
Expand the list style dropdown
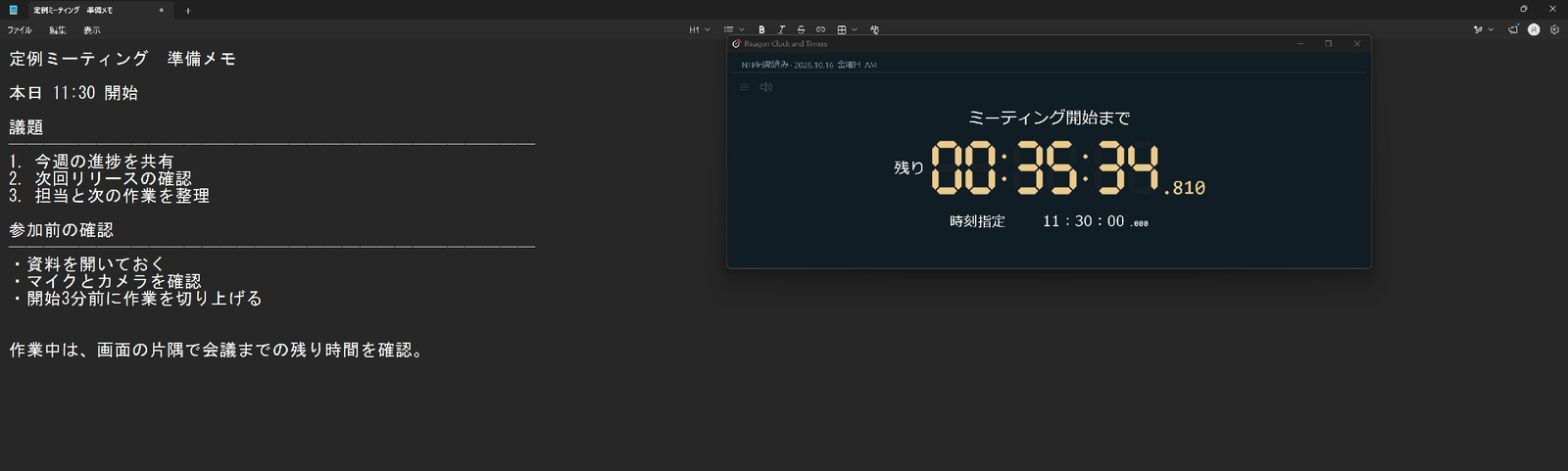(x=734, y=30)
